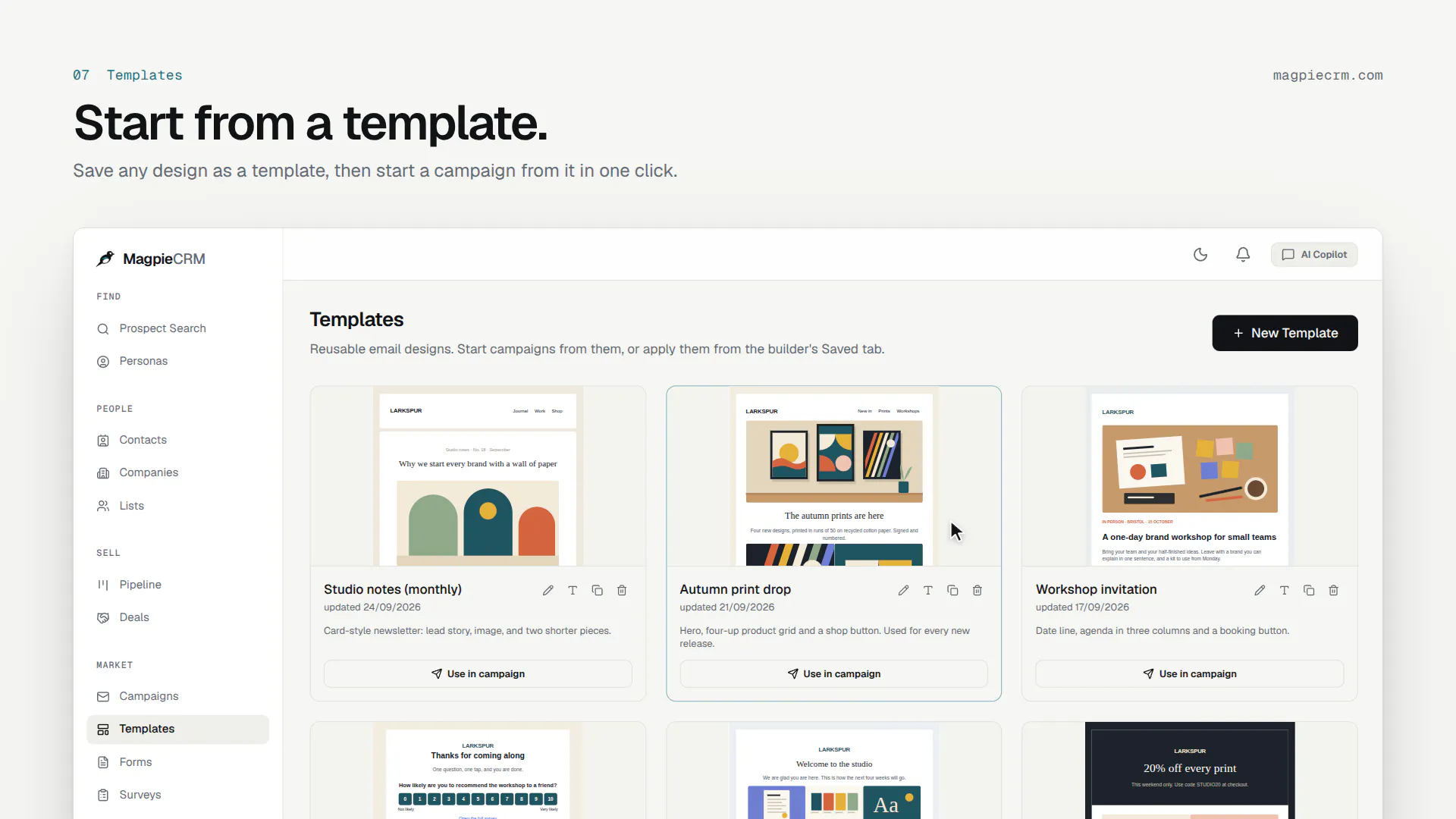The width and height of the screenshot is (1456, 819).
Task: Open Deals in the sidebar
Action: tap(178, 617)
